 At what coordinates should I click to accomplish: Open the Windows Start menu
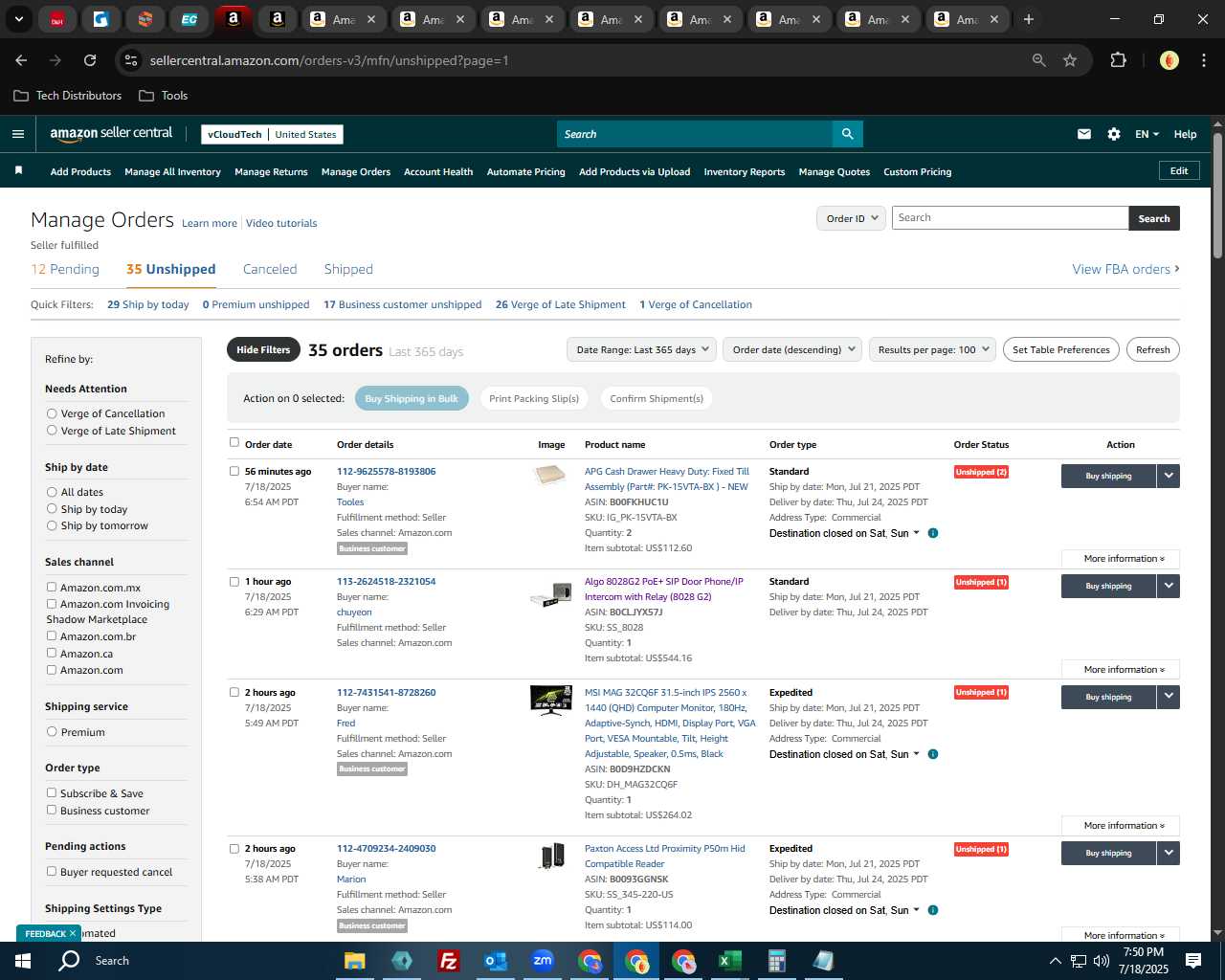[23, 961]
